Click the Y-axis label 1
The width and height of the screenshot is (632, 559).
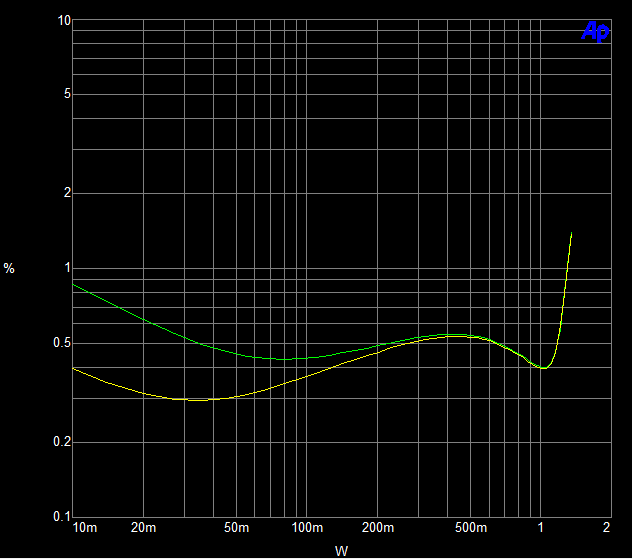[x=68, y=268]
